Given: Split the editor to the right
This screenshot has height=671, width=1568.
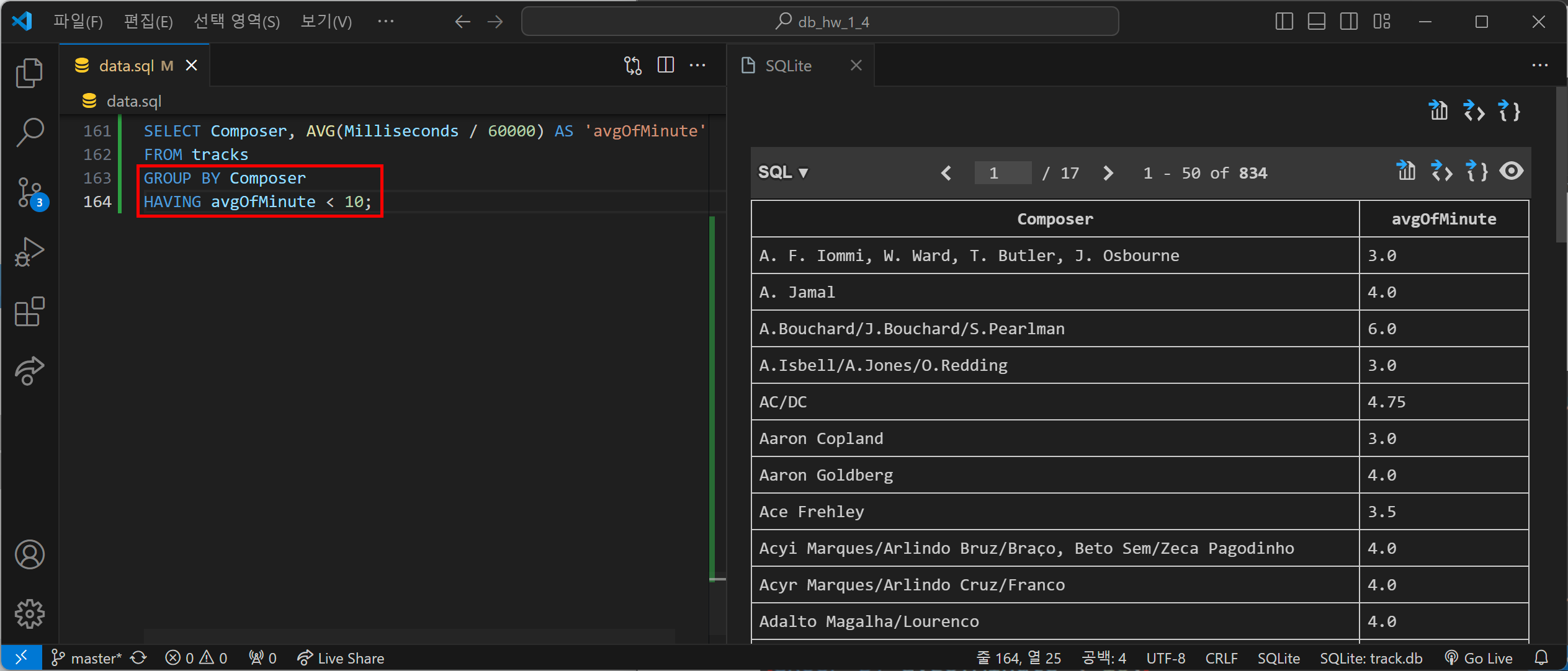Looking at the screenshot, I should pos(665,65).
